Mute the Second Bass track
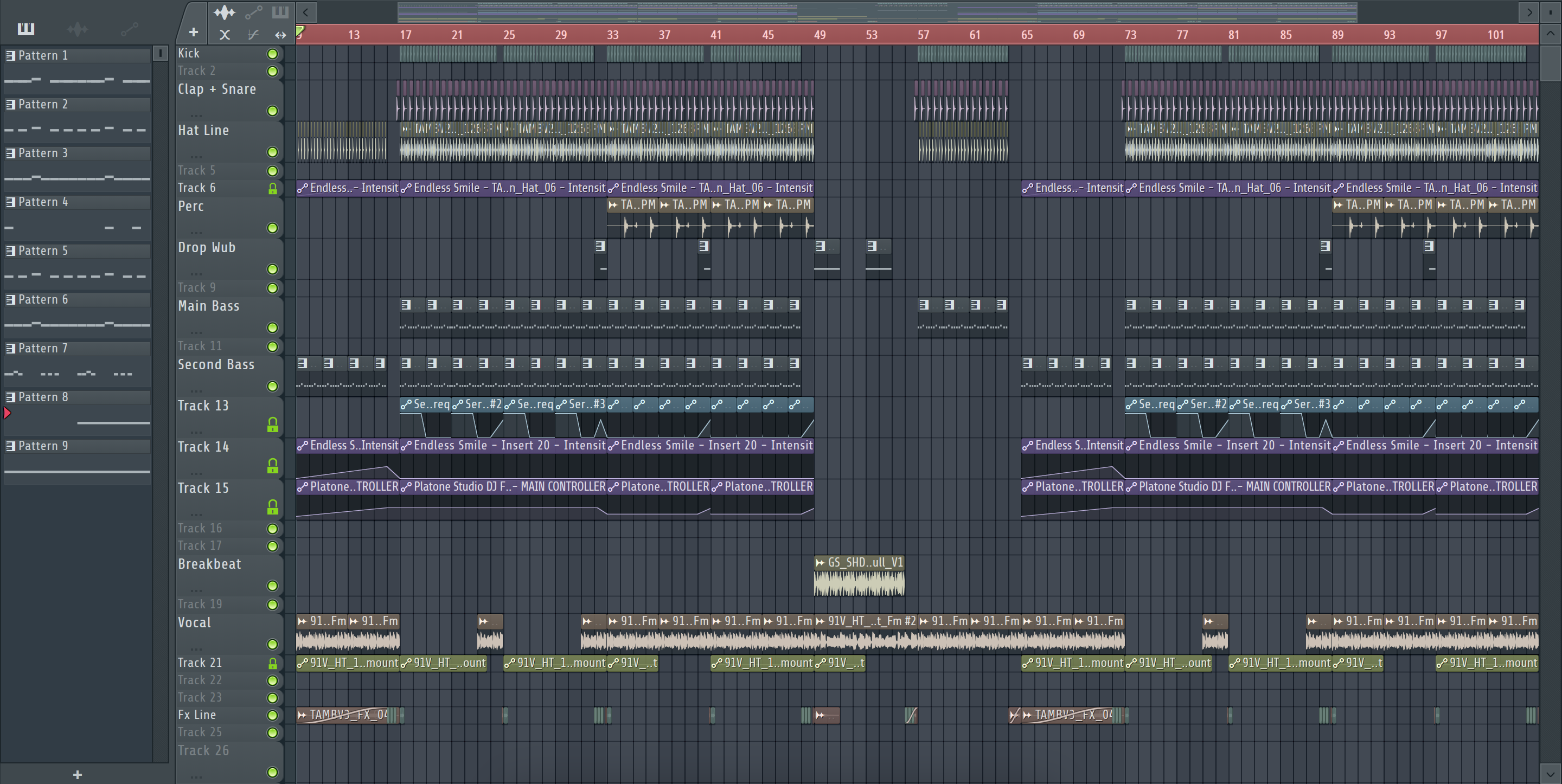 coord(273,386)
